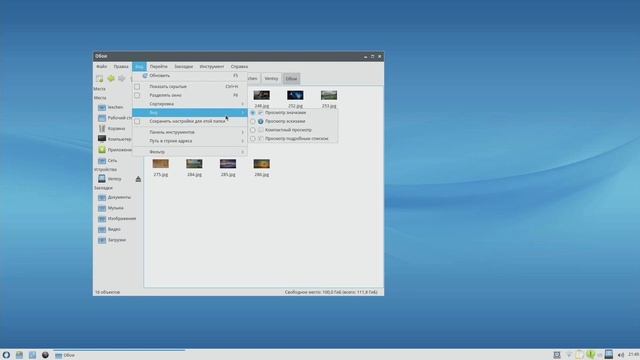
Task: Click the Обои path button
Action: [291, 78]
